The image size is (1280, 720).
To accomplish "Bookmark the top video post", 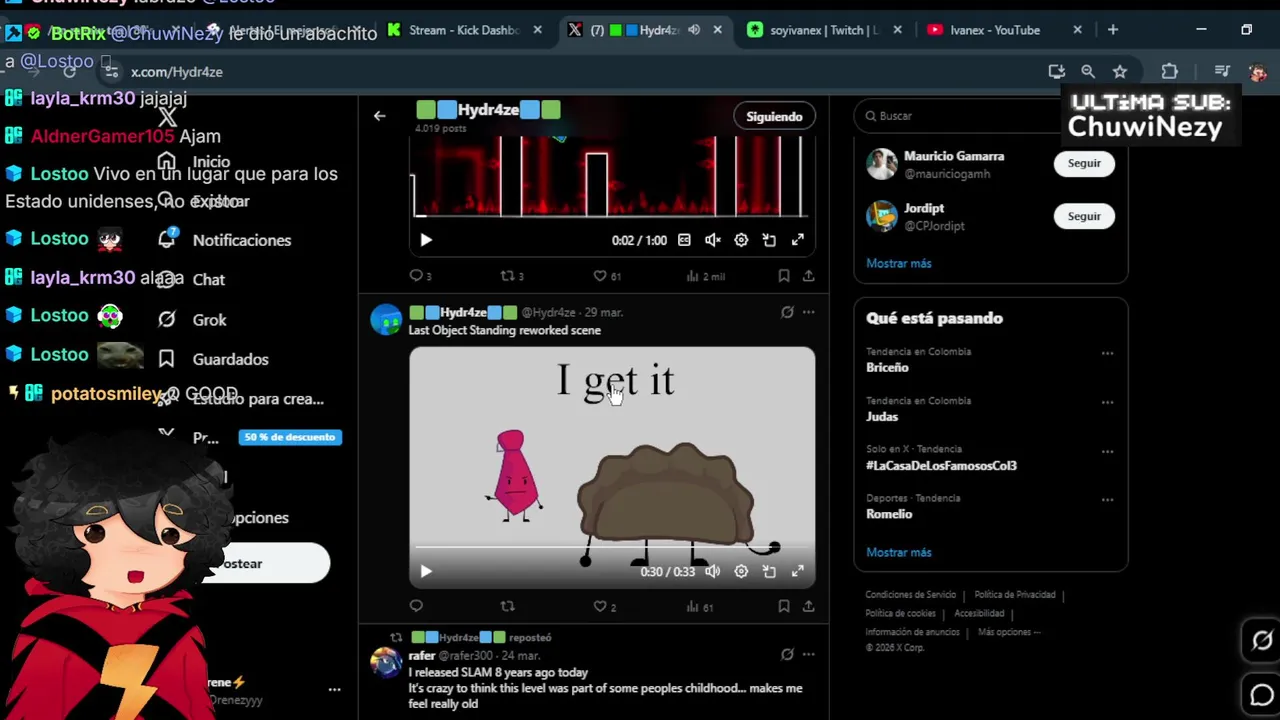I will pos(784,276).
